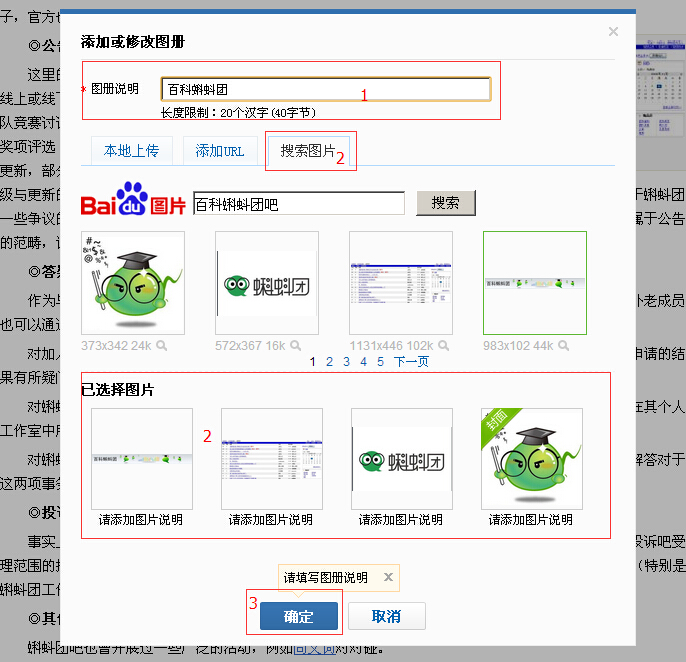Image resolution: width=686 pixels, height=662 pixels.
Task: Open the 添加URL tab
Action: (x=219, y=151)
